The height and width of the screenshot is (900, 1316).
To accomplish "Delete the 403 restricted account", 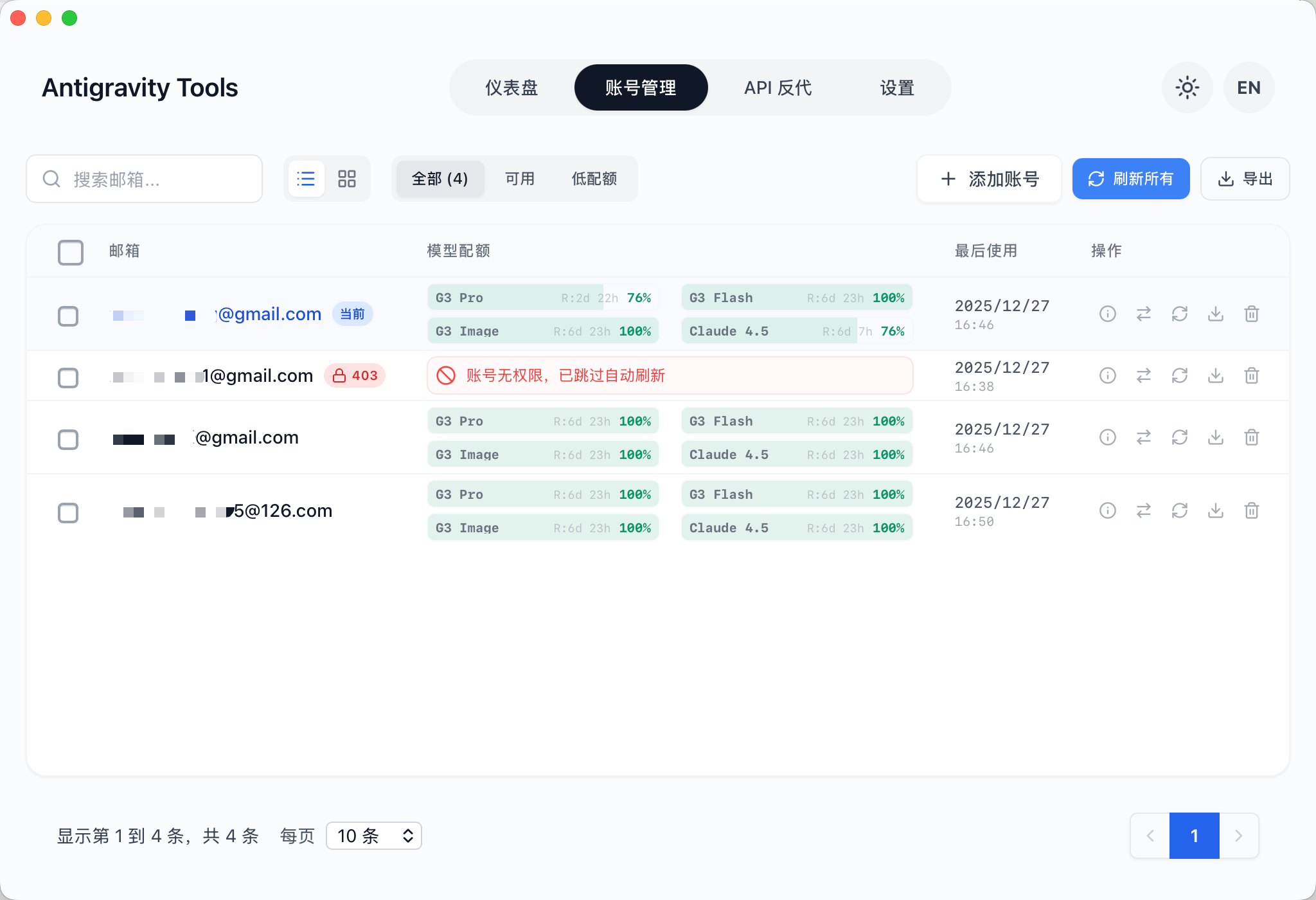I will pyautogui.click(x=1251, y=375).
